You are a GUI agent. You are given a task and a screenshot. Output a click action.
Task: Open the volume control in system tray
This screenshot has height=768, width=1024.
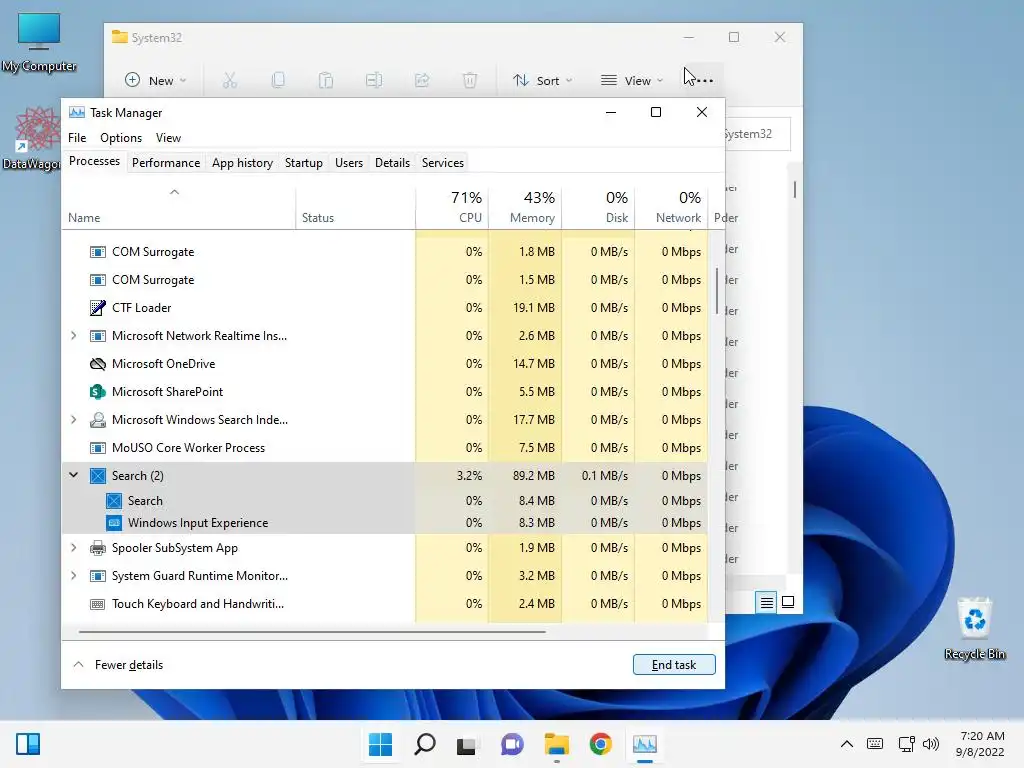tap(931, 744)
